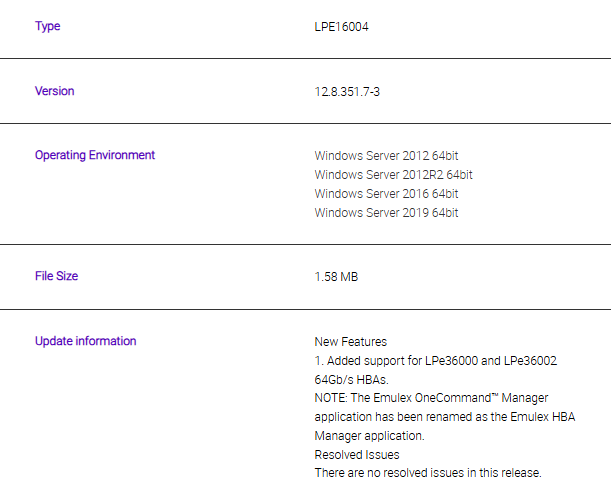This screenshot has height=486, width=611.
Task: Click the Windows Server 2012R2 64bit line
Action: point(393,175)
